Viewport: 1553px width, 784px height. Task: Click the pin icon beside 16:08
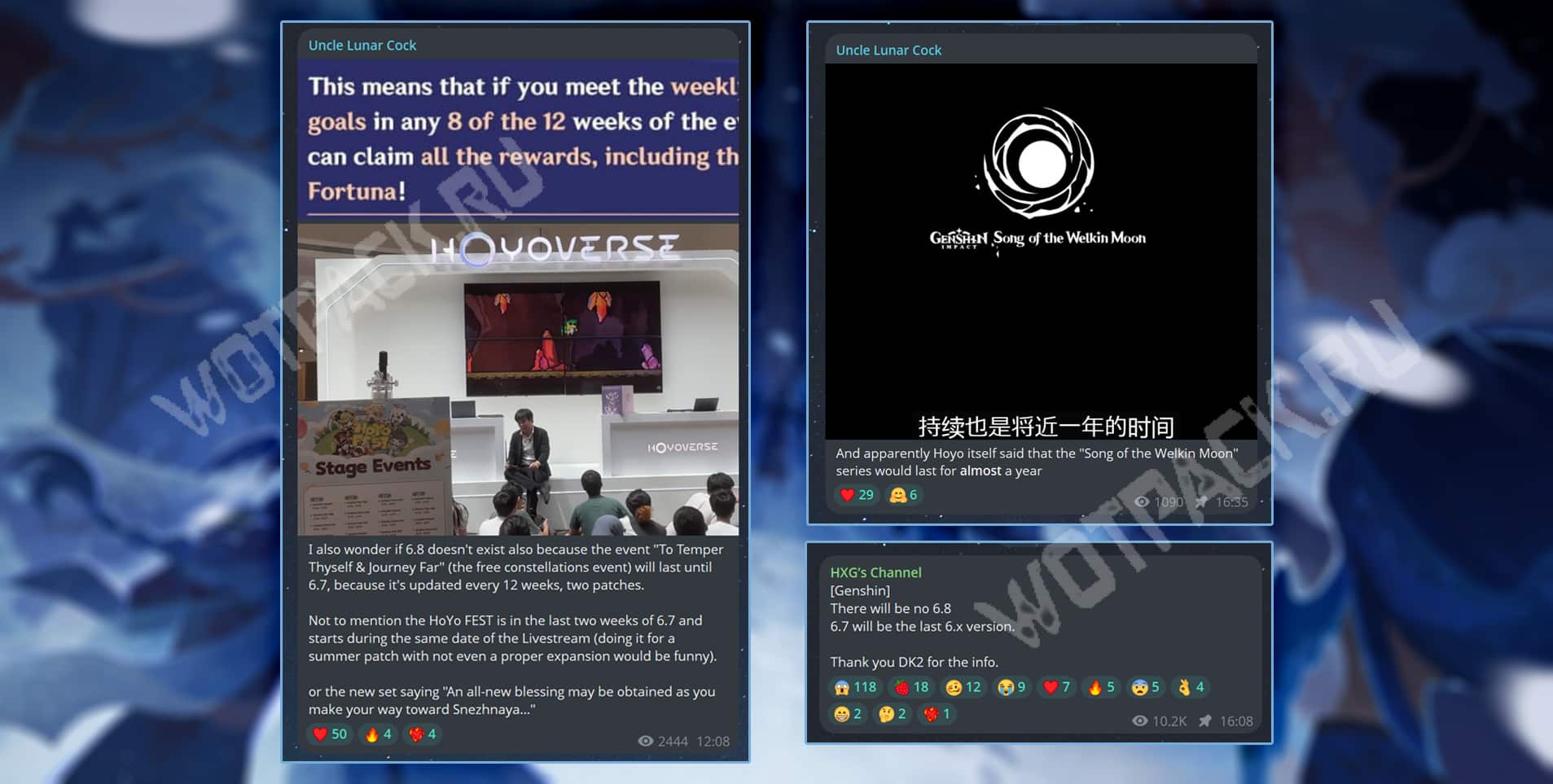[1205, 720]
